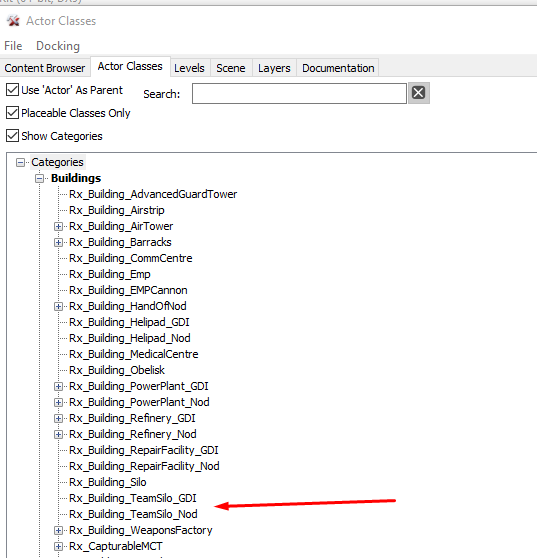This screenshot has height=558, width=537.
Task: Open the Layers tab
Action: 274,68
